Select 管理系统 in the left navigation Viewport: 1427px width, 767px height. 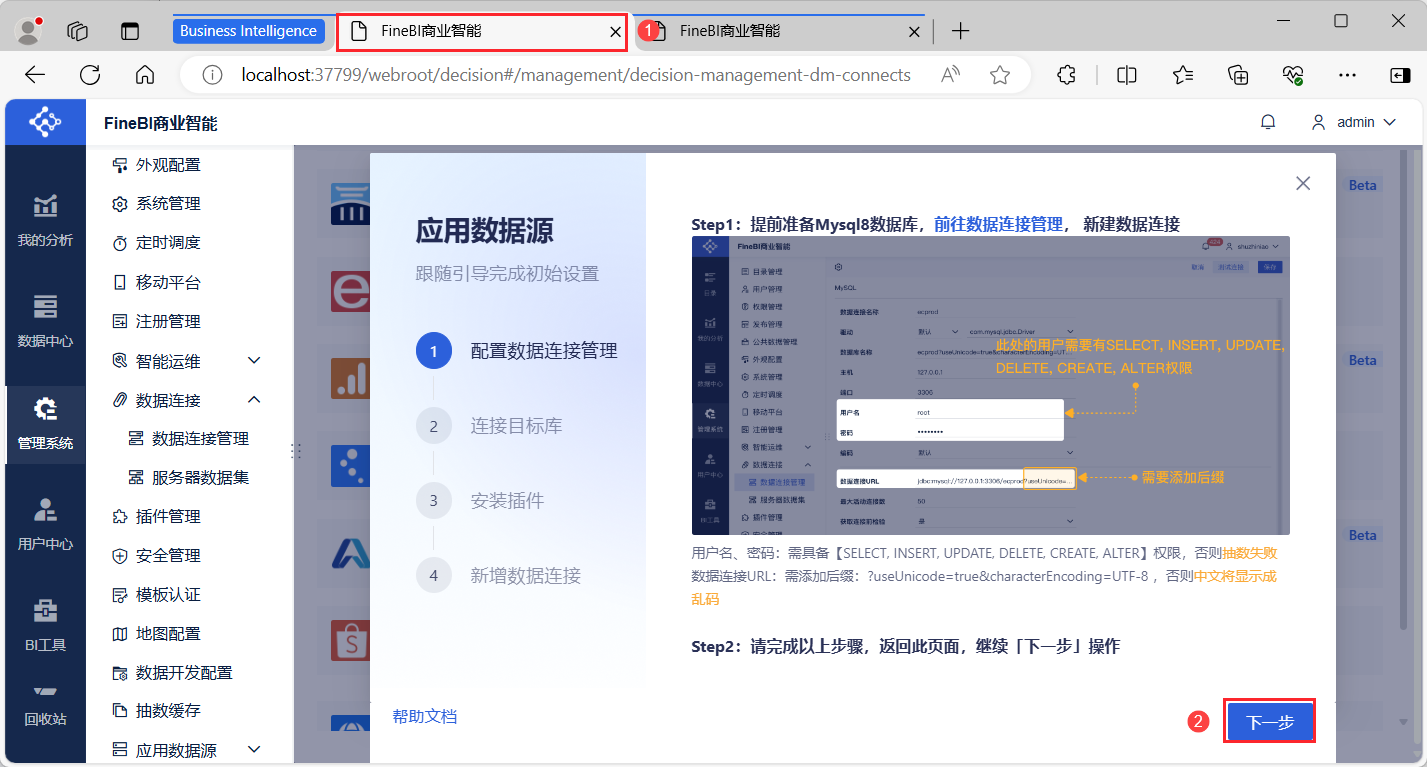coord(45,424)
